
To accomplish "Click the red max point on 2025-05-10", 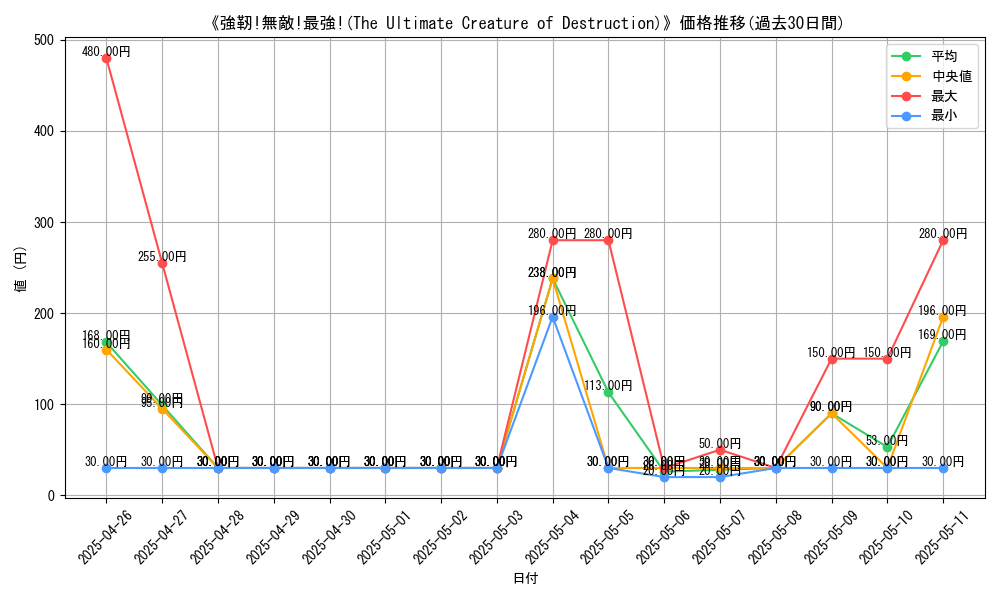I will click(x=887, y=359).
